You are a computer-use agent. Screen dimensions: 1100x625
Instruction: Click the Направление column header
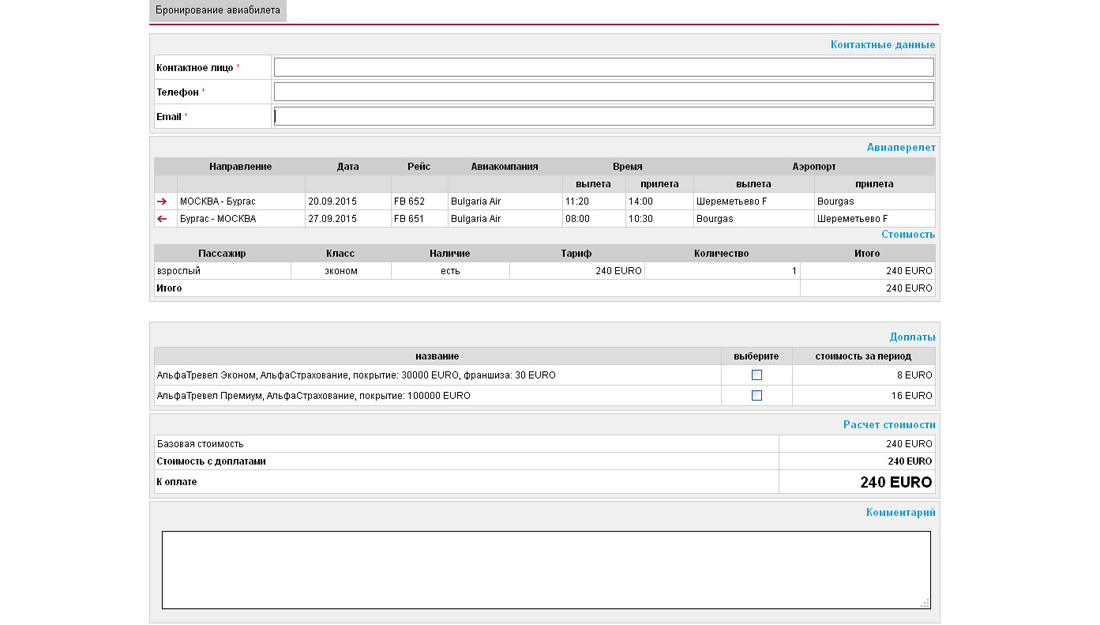click(x=240, y=167)
